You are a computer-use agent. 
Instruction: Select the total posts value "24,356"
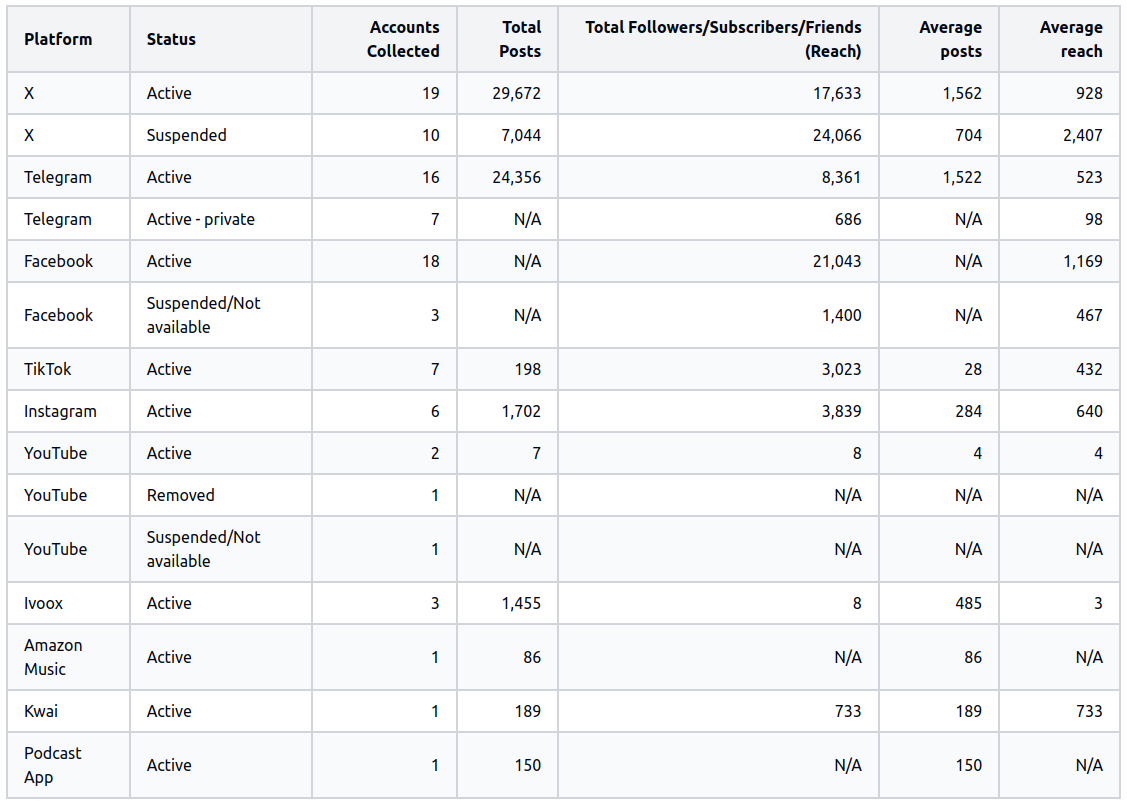517,178
